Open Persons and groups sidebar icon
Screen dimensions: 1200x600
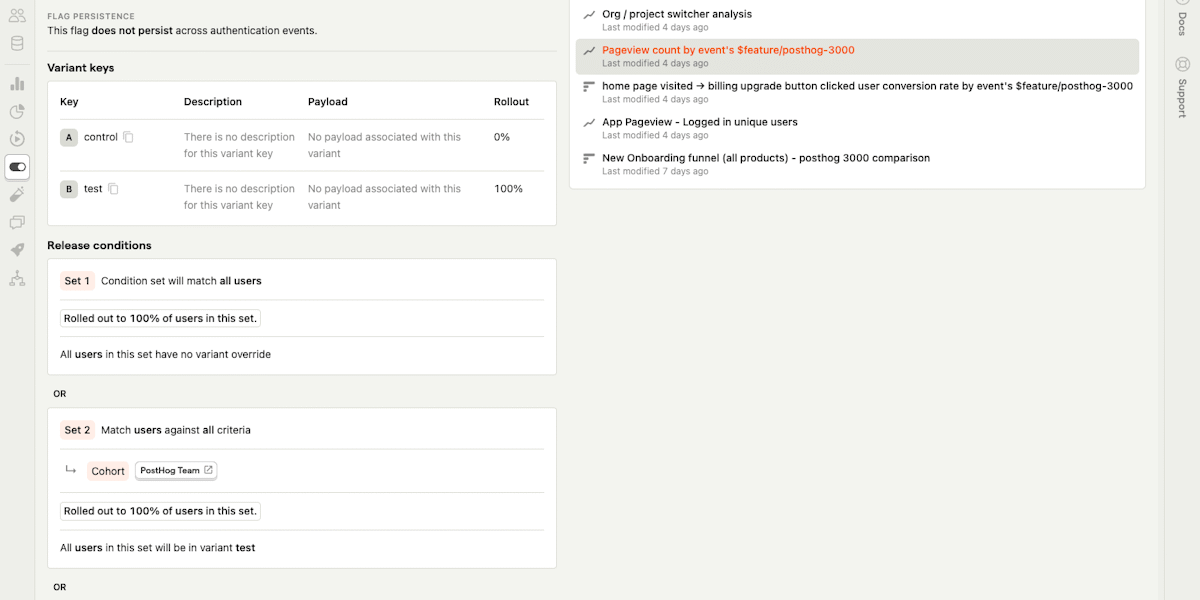coord(17,15)
